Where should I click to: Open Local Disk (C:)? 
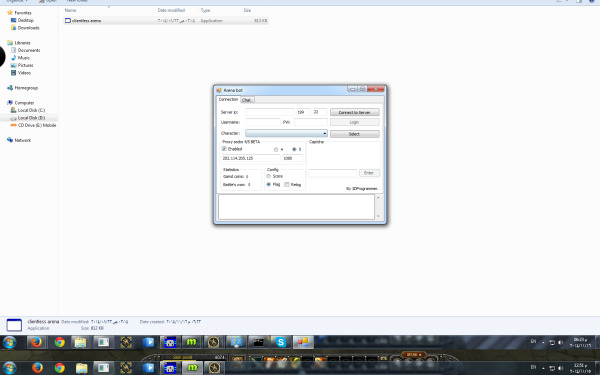(31, 110)
